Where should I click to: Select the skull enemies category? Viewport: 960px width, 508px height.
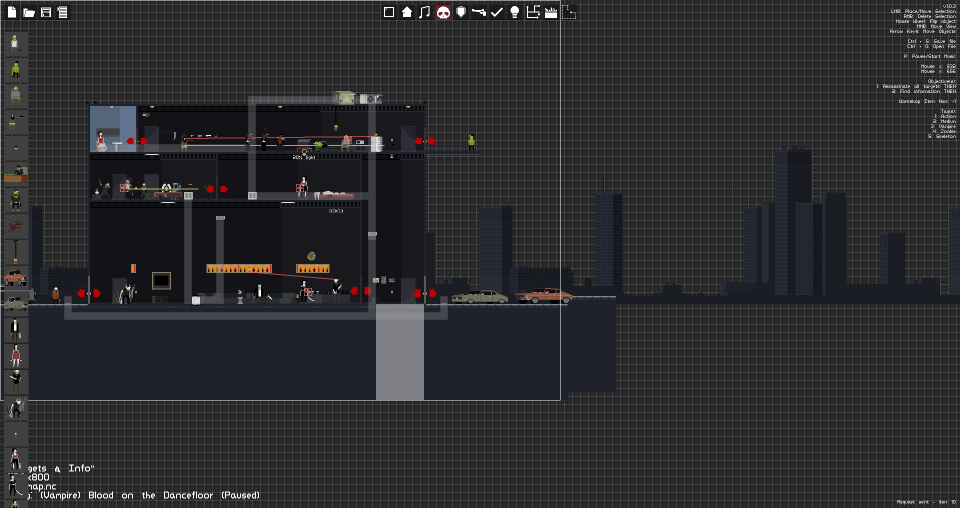(443, 12)
